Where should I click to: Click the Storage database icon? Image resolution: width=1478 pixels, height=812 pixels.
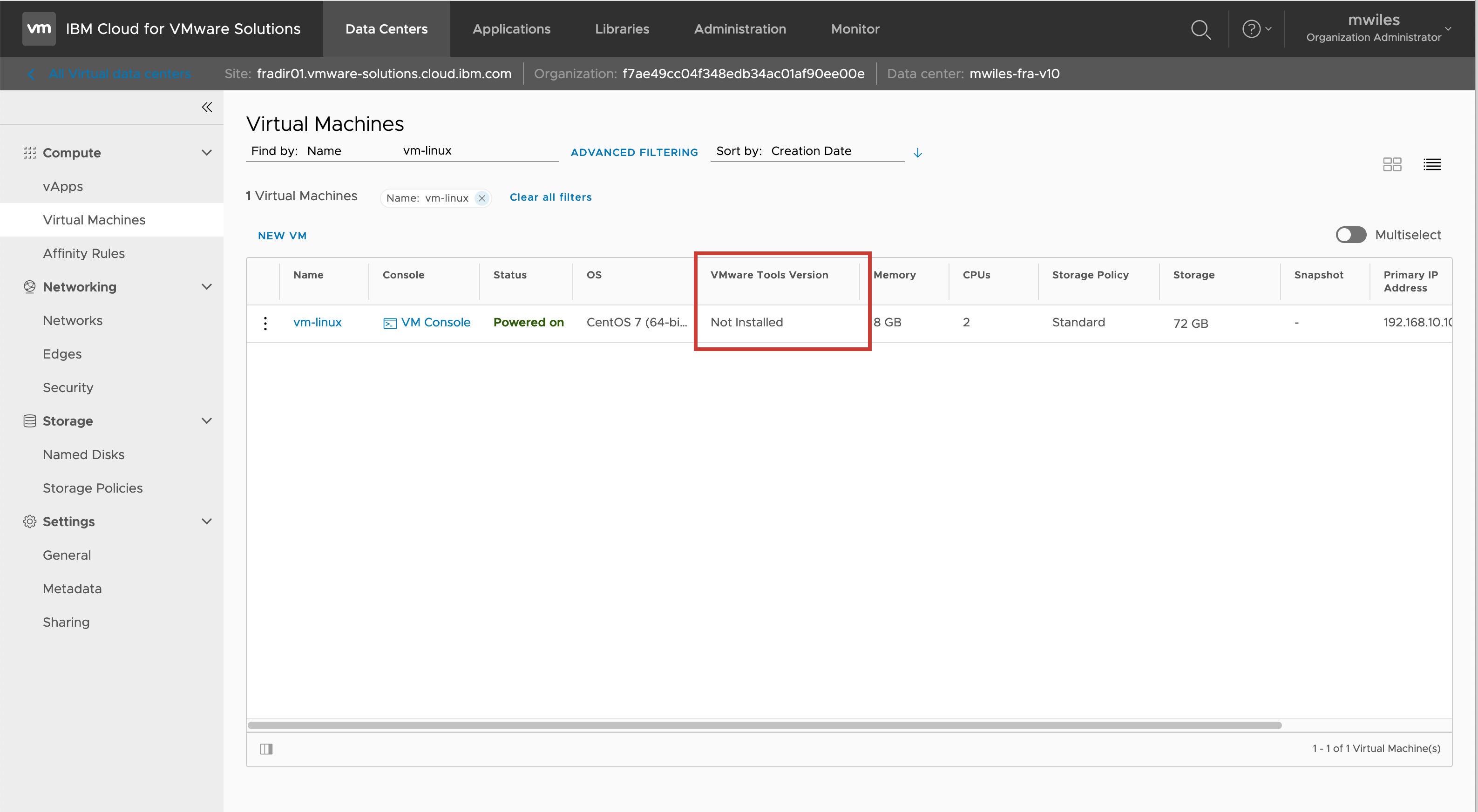coord(30,421)
